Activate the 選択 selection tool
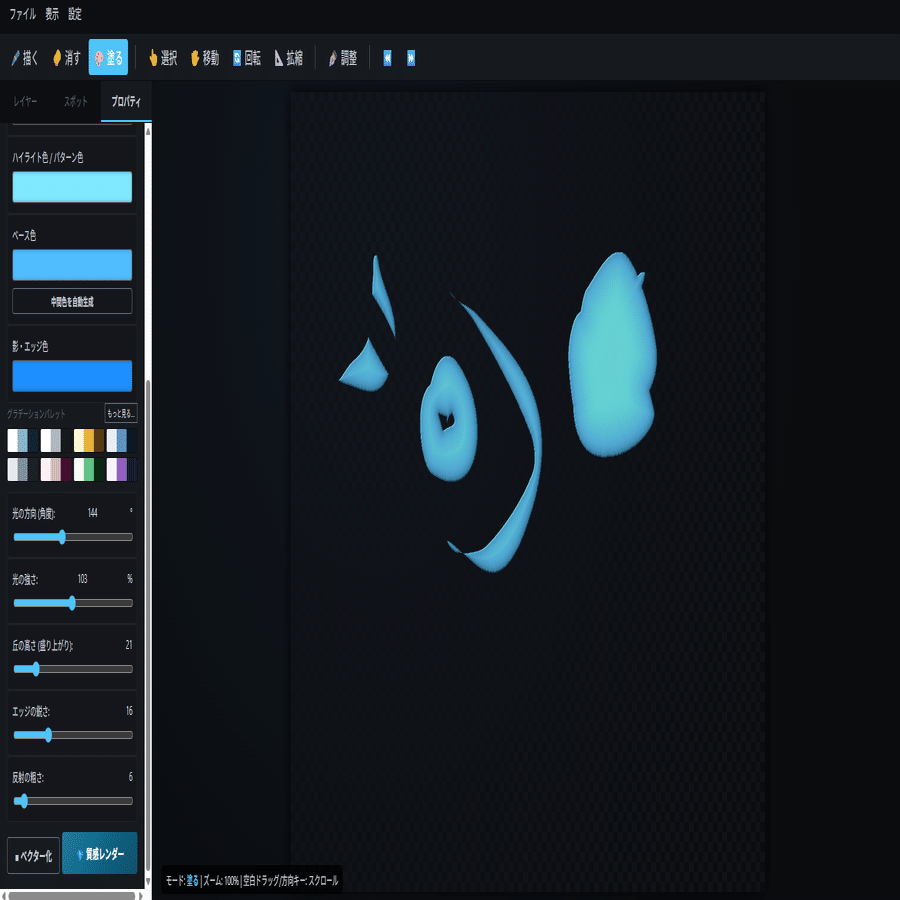Image resolution: width=900 pixels, height=900 pixels. pyautogui.click(x=162, y=57)
